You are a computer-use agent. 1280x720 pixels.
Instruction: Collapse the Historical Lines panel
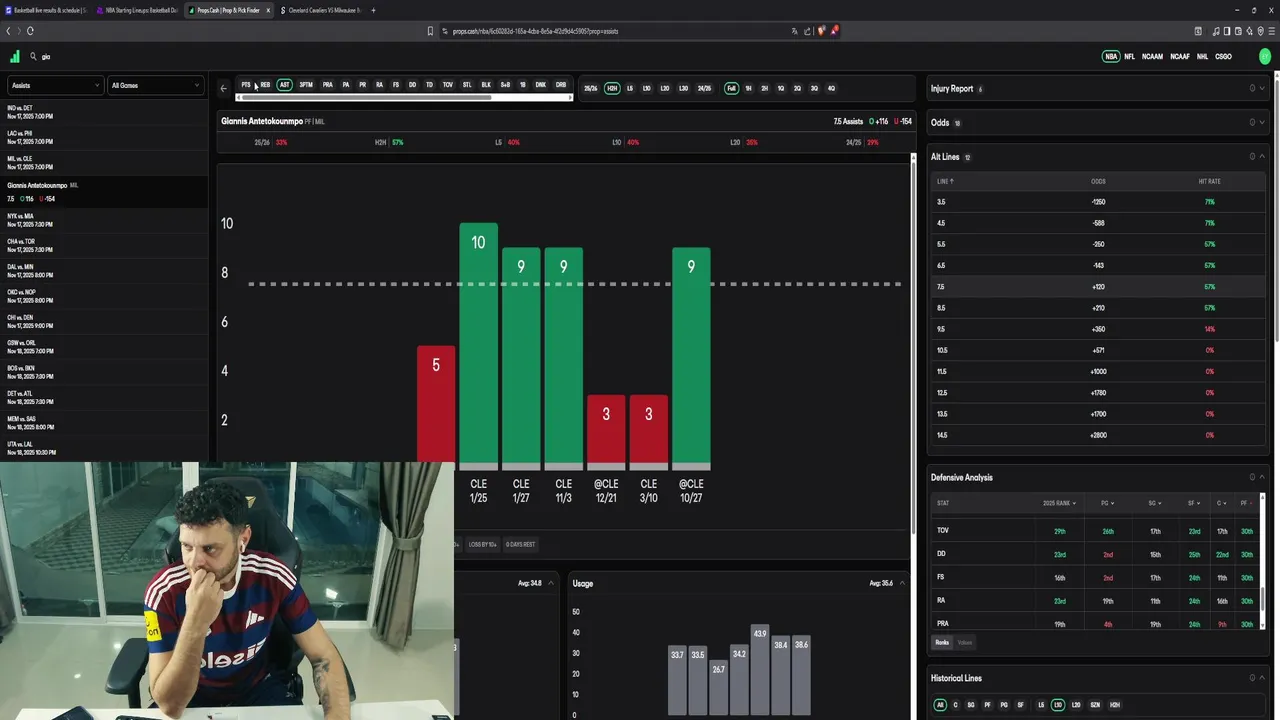pyautogui.click(x=1262, y=677)
